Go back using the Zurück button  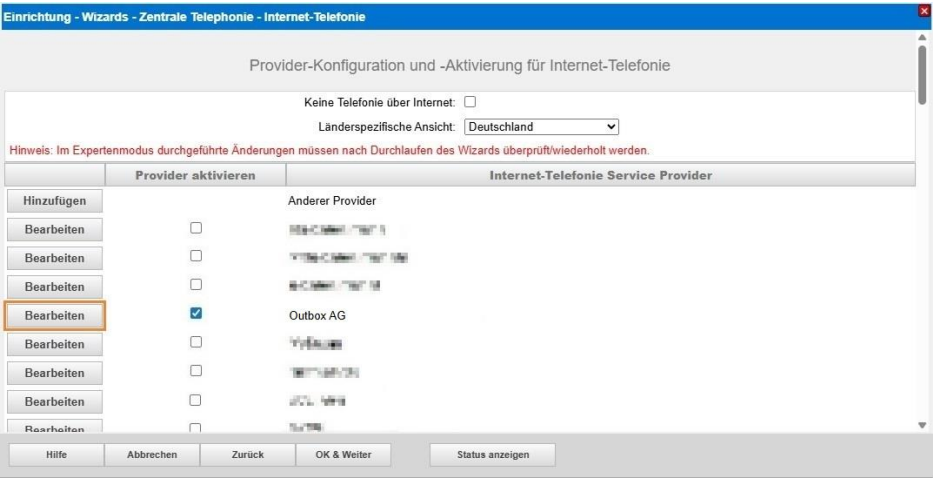247,455
